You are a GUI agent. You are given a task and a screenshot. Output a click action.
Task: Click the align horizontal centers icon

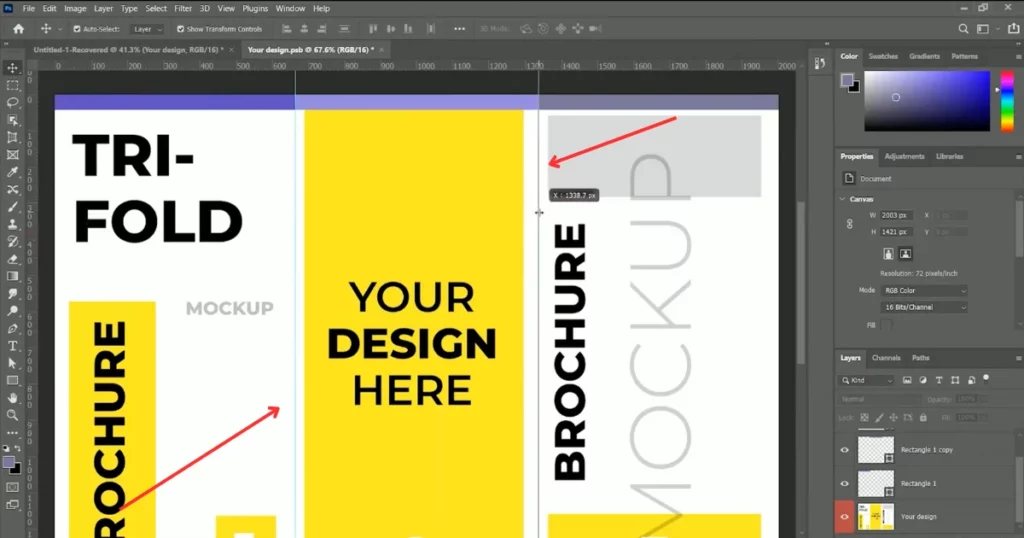tap(304, 29)
